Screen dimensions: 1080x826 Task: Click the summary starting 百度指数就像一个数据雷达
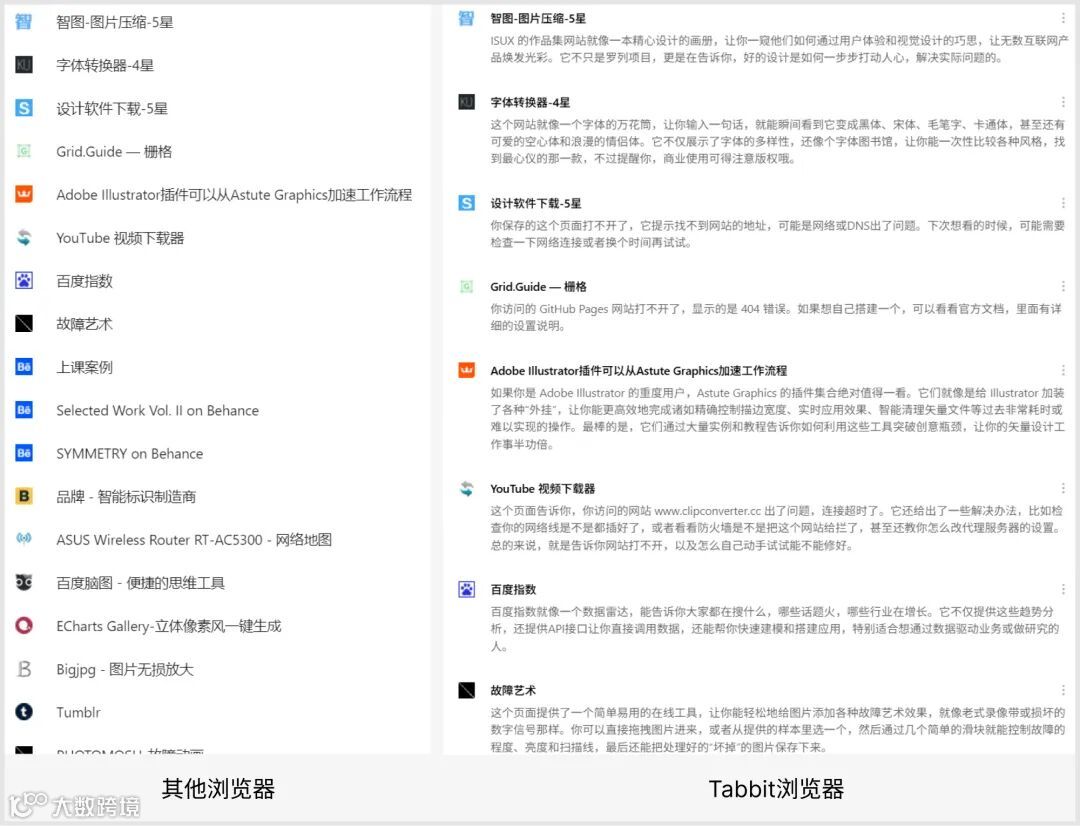coord(774,628)
